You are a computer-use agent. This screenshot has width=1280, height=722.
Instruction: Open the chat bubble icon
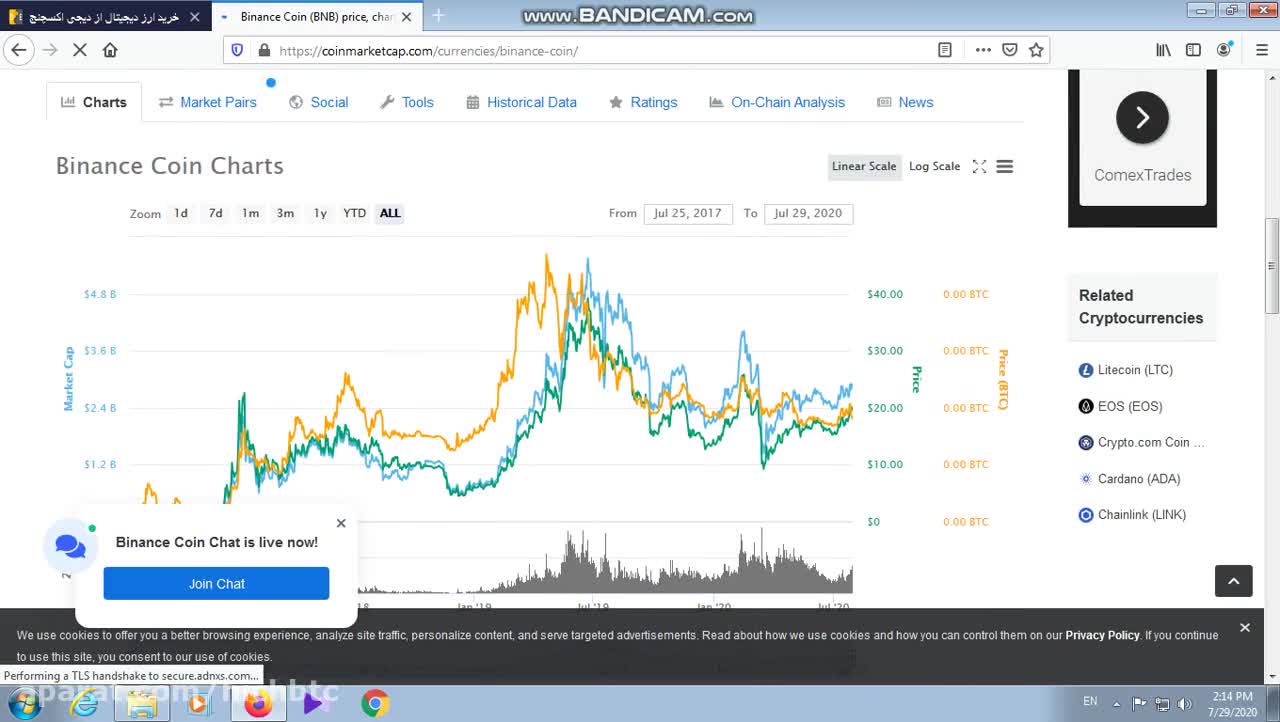coord(70,546)
